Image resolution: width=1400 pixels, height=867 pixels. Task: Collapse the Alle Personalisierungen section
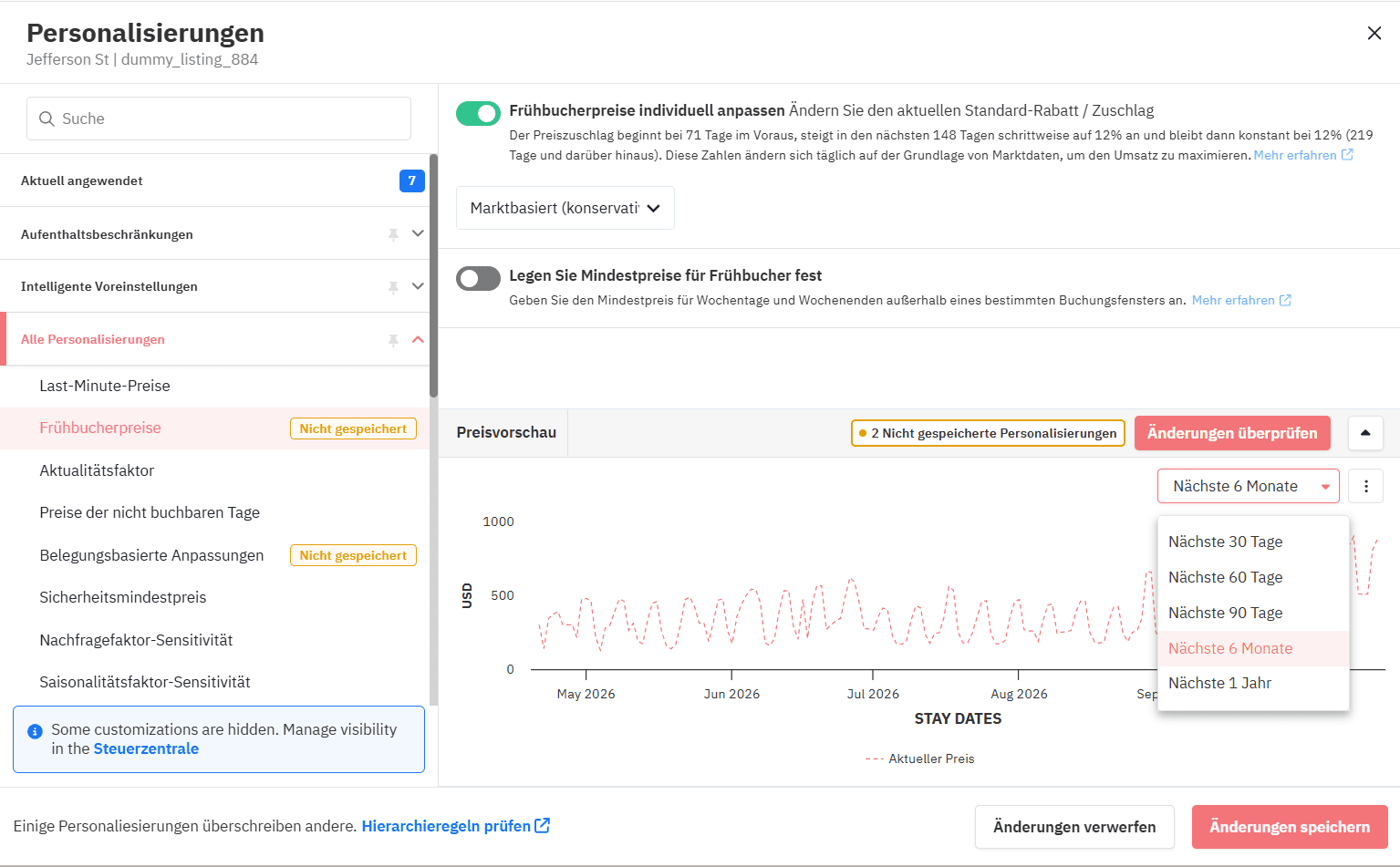(418, 339)
